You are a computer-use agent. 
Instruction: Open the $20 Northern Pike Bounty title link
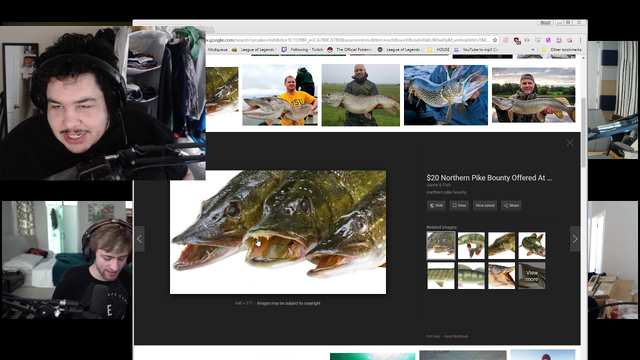tap(489, 178)
